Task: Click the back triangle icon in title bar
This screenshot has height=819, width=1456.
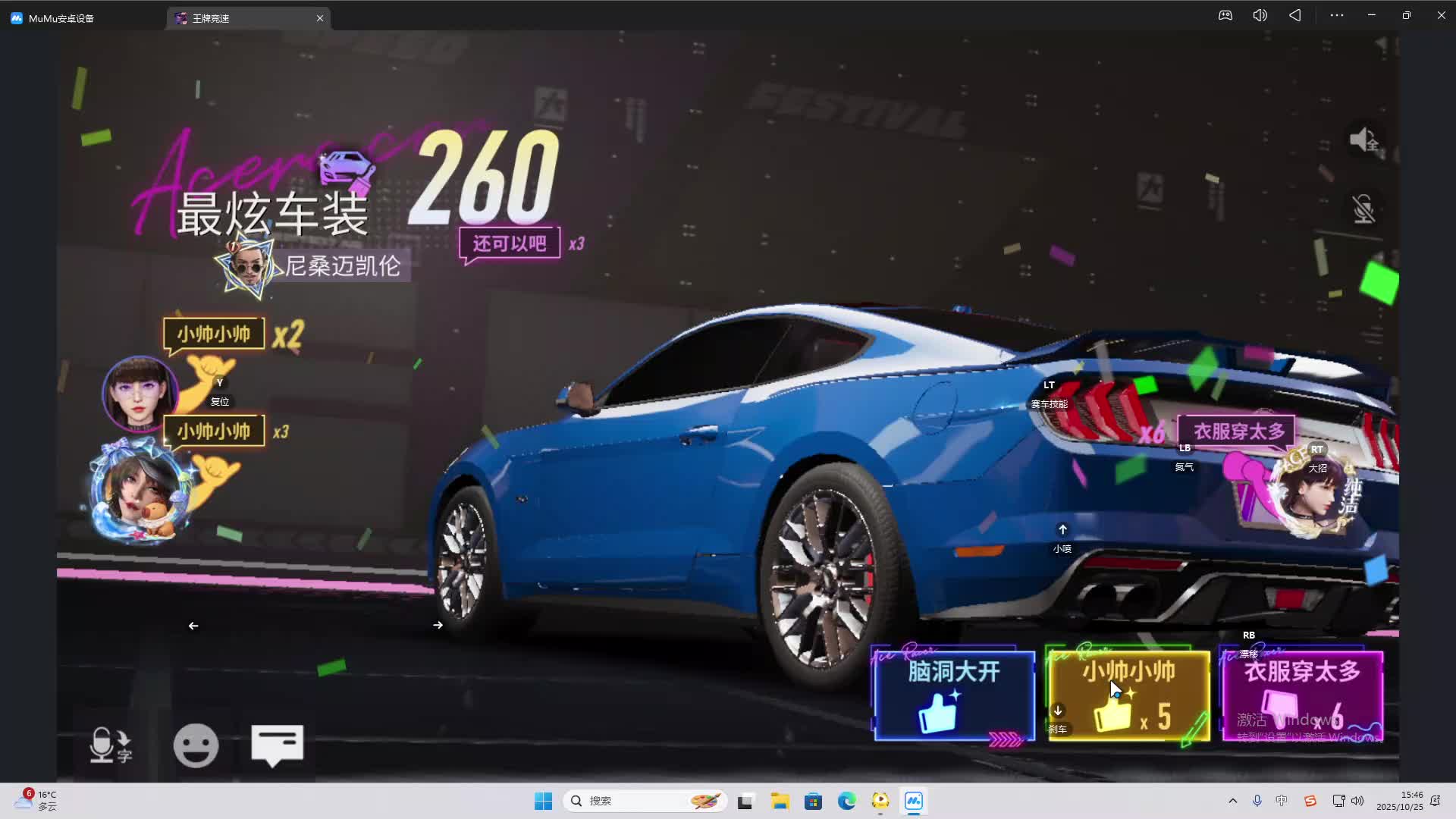Action: [1294, 15]
